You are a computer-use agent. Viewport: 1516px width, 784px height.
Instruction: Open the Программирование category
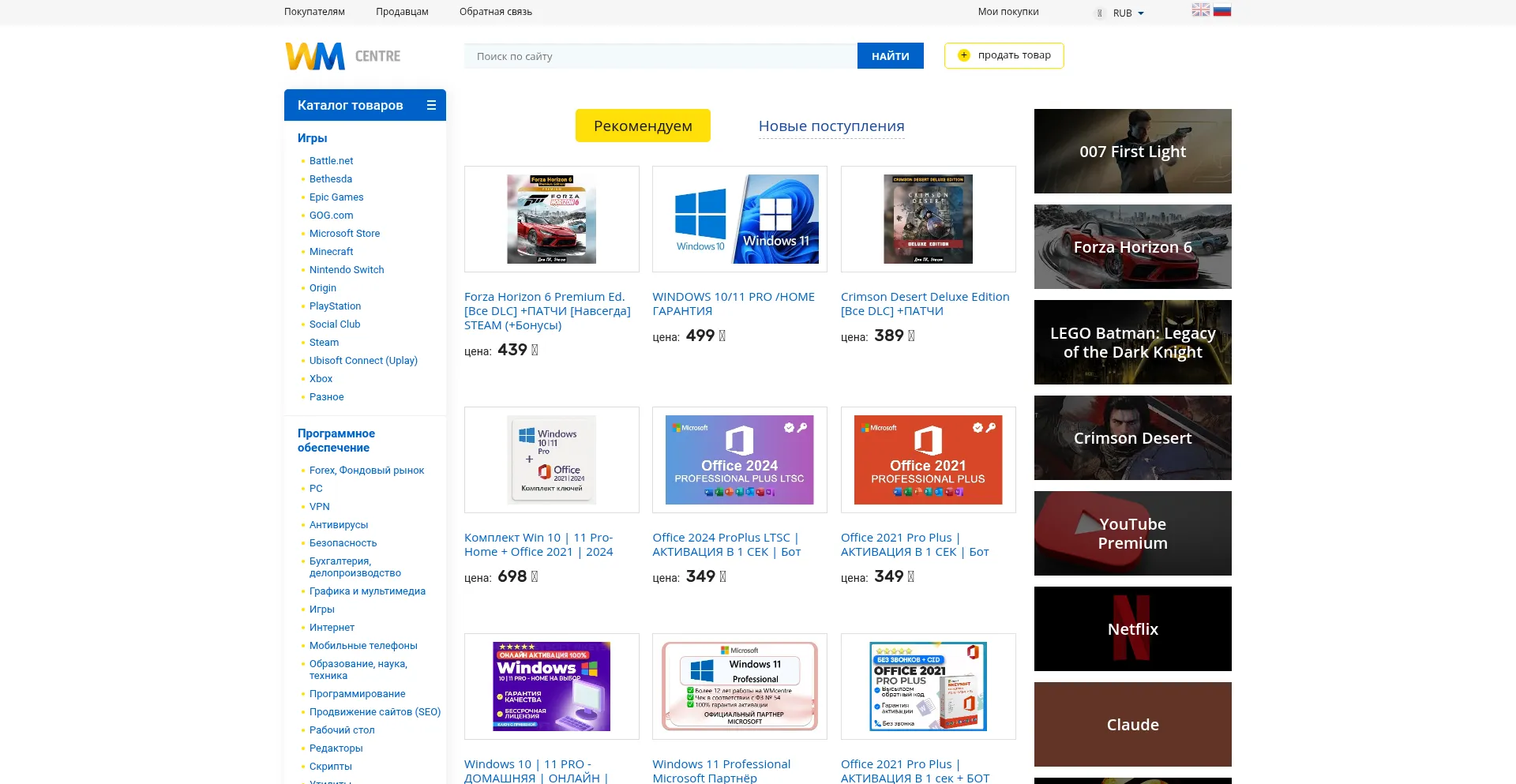coord(358,694)
